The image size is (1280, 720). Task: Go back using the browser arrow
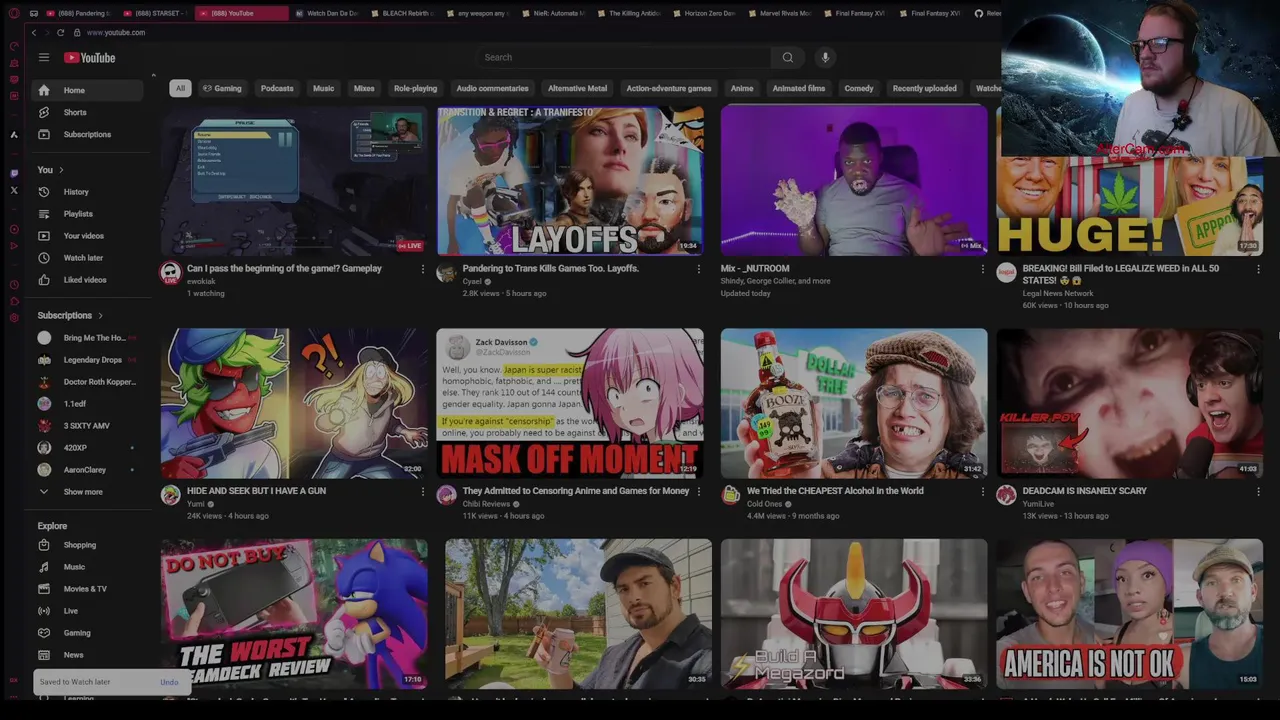click(33, 33)
